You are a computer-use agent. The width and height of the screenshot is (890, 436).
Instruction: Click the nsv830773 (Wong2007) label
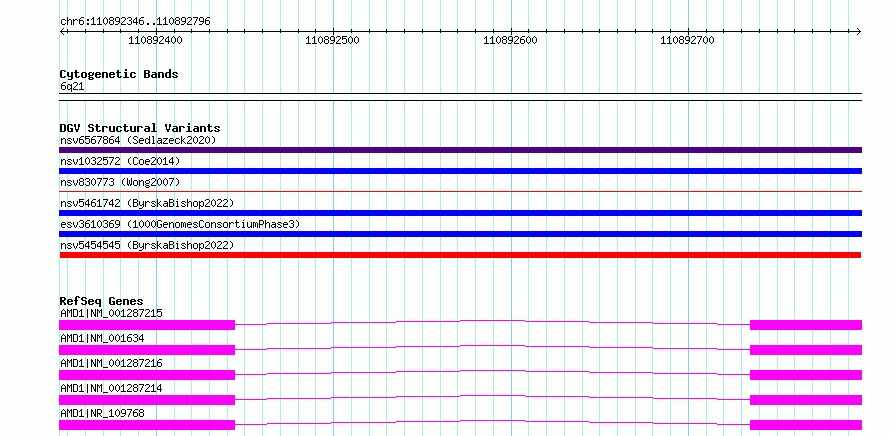pyautogui.click(x=120, y=182)
